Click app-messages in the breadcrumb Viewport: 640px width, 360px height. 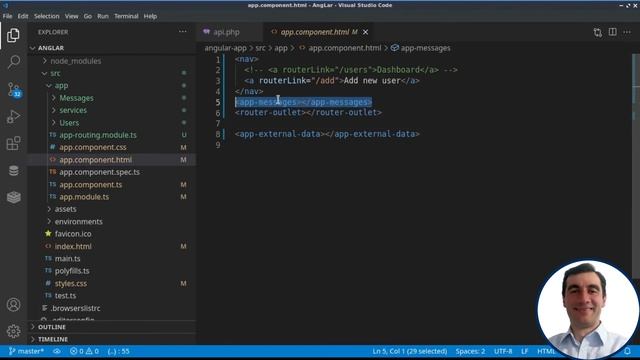[425, 48]
